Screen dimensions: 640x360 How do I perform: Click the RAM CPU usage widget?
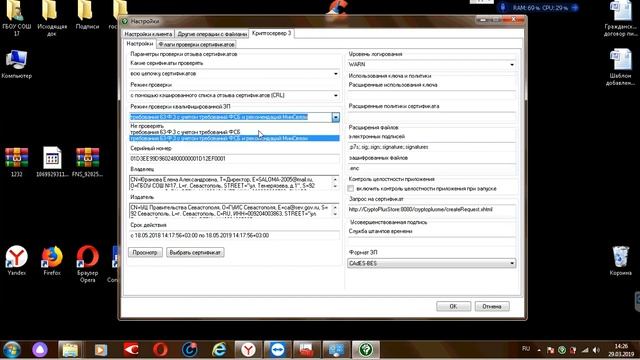tap(539, 7)
